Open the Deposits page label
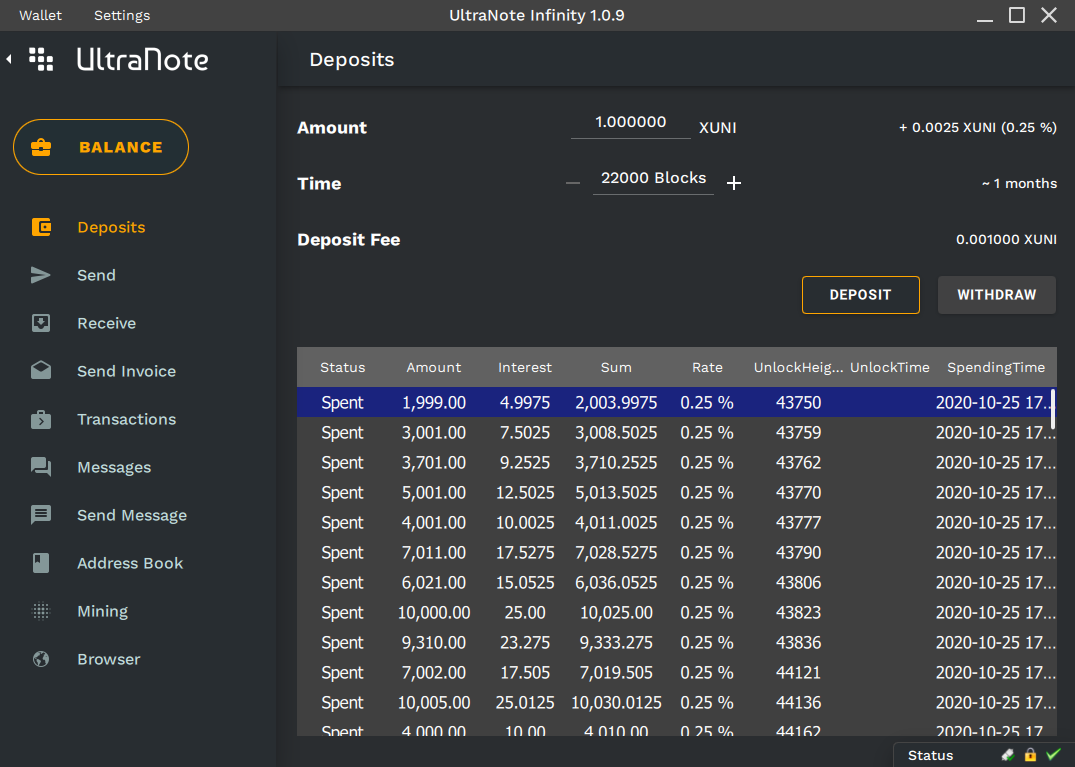 111,227
